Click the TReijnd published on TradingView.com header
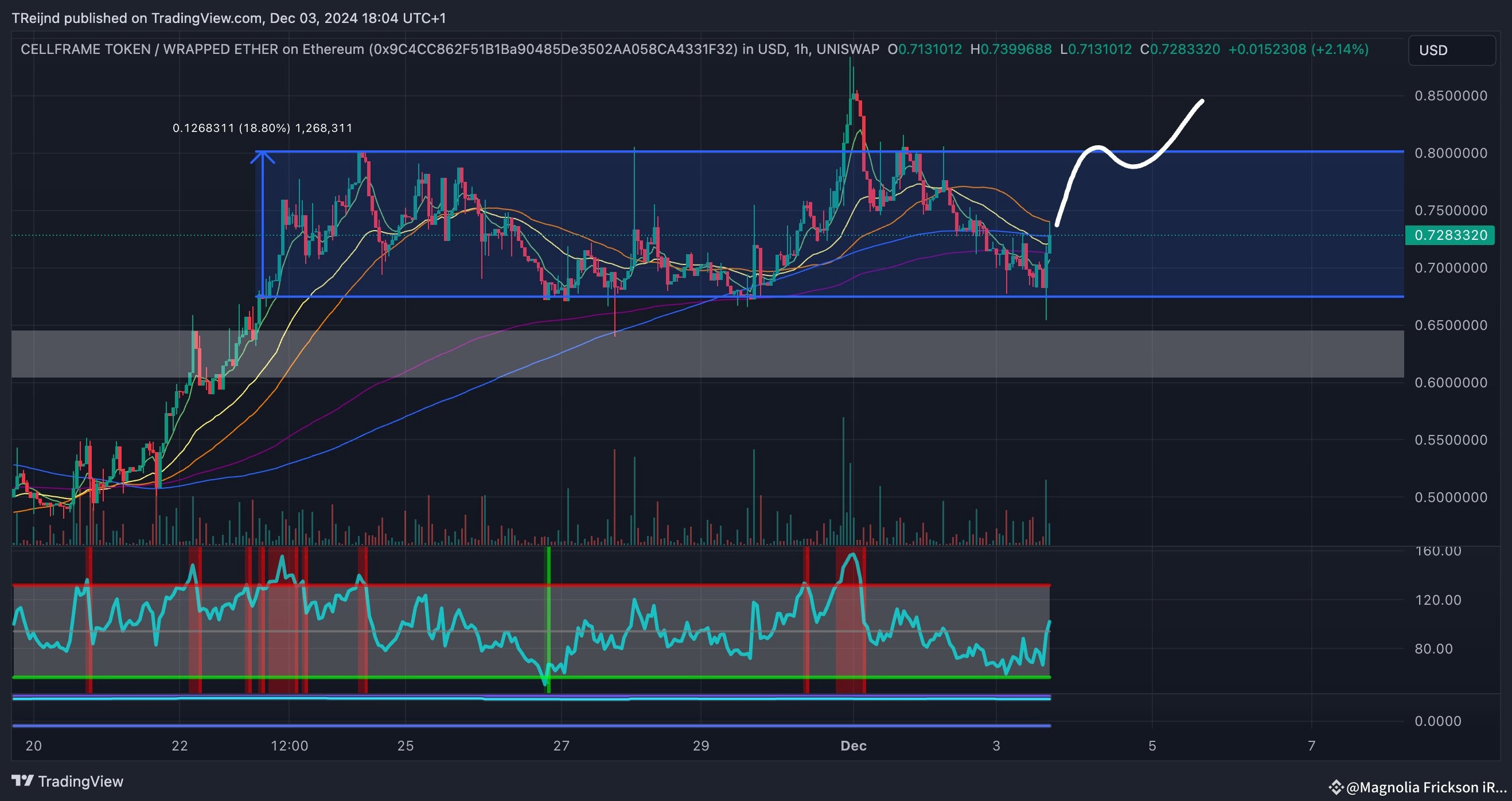The image size is (1512, 801). 229,18
